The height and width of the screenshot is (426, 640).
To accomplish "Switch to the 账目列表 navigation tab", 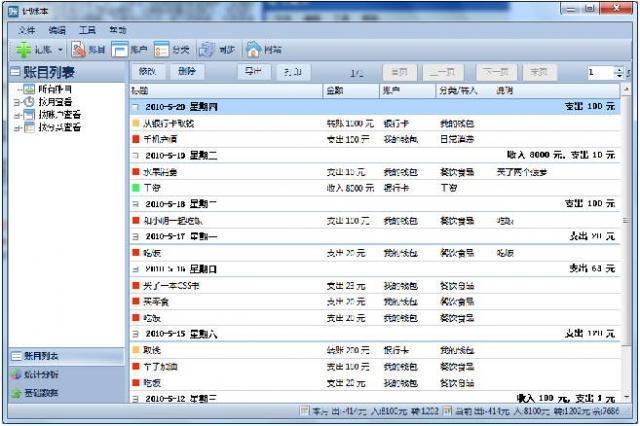I will click(67, 356).
